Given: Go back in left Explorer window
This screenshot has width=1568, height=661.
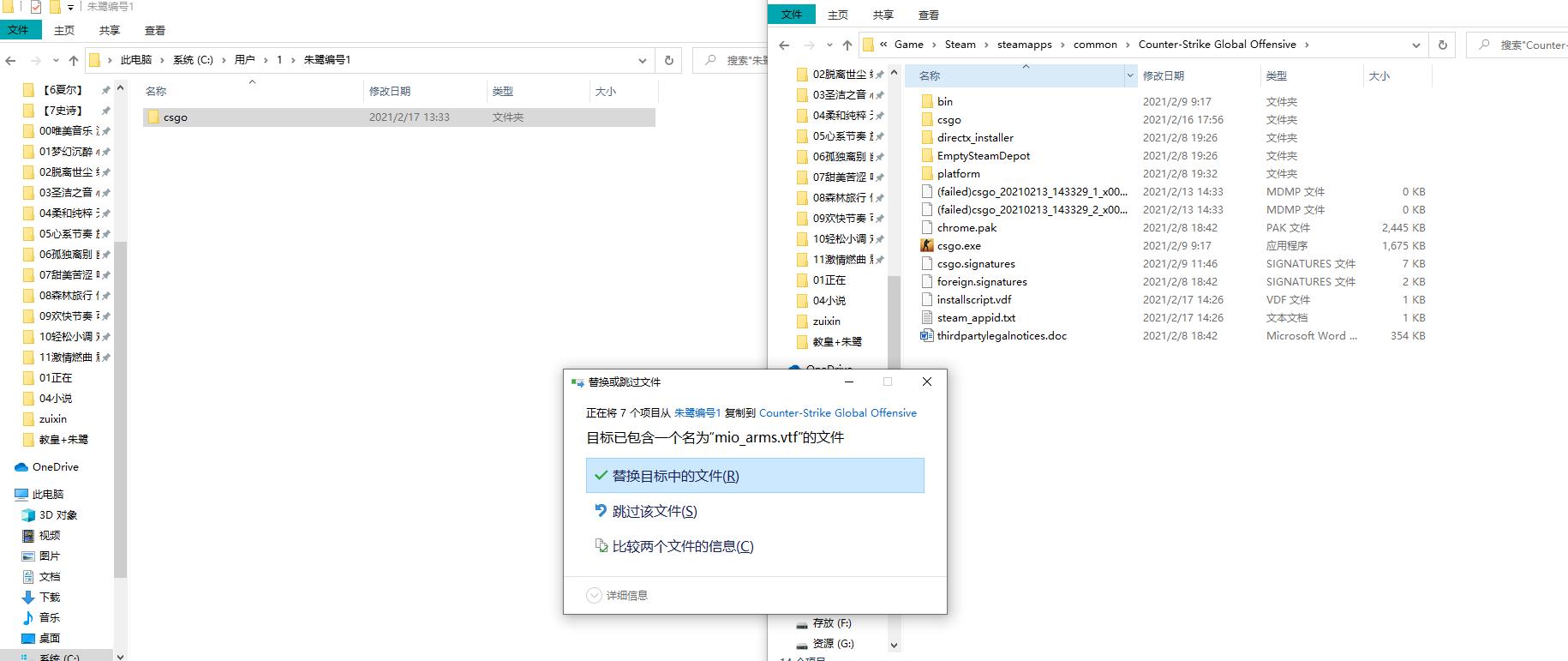Looking at the screenshot, I should tap(10, 60).
